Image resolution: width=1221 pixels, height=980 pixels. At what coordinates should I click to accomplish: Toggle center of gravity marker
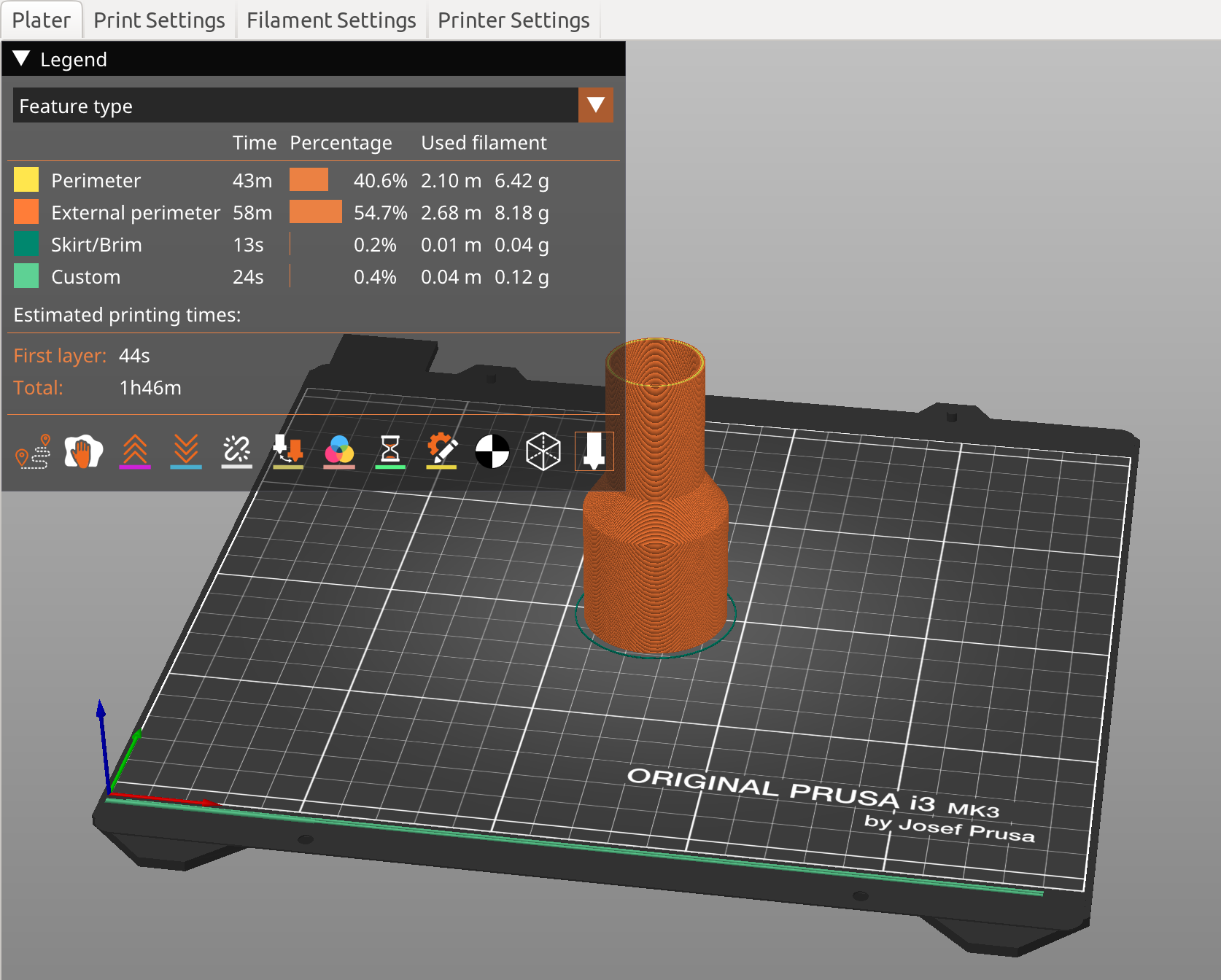tap(492, 452)
